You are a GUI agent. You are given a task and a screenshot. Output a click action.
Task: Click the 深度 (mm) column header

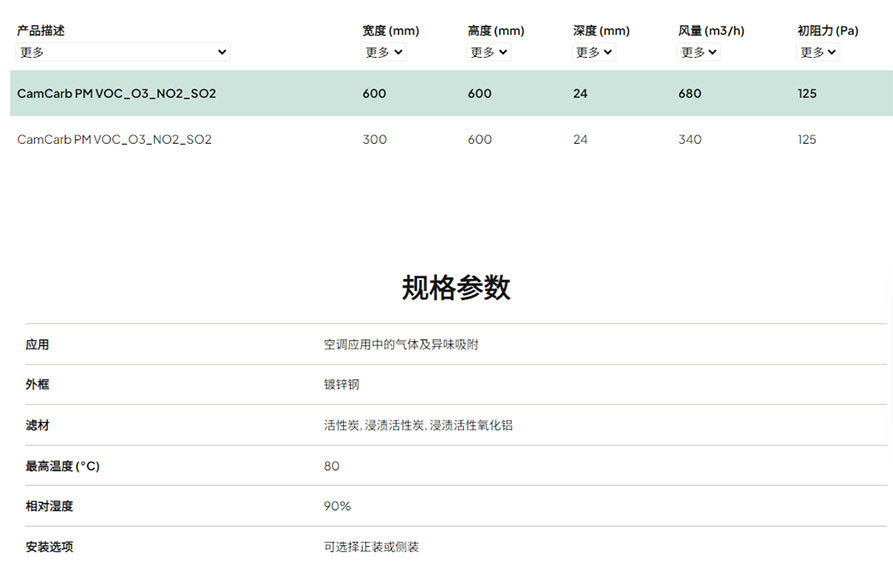click(x=601, y=31)
